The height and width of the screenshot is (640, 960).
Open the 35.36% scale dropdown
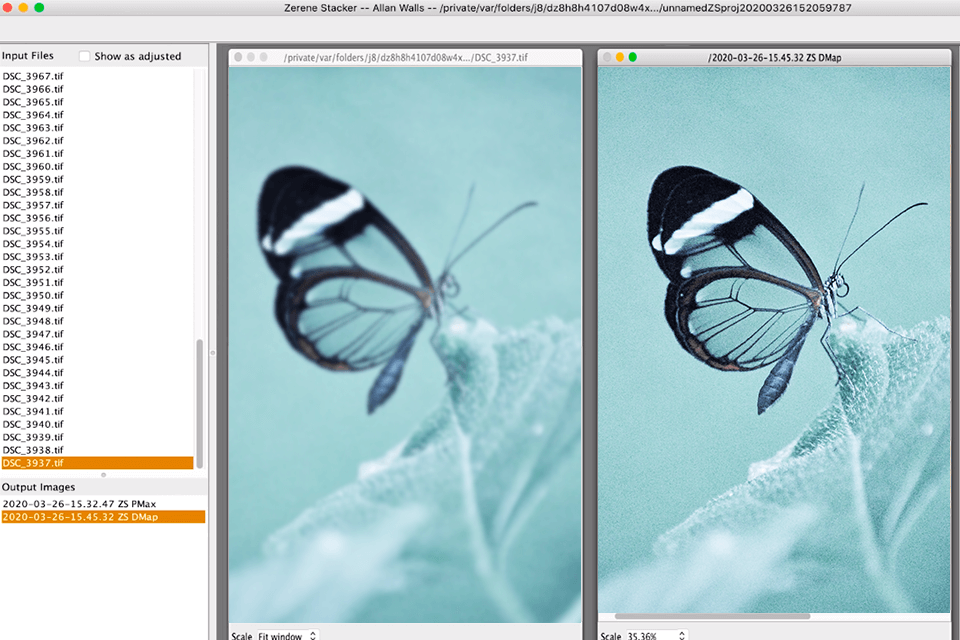(656, 635)
